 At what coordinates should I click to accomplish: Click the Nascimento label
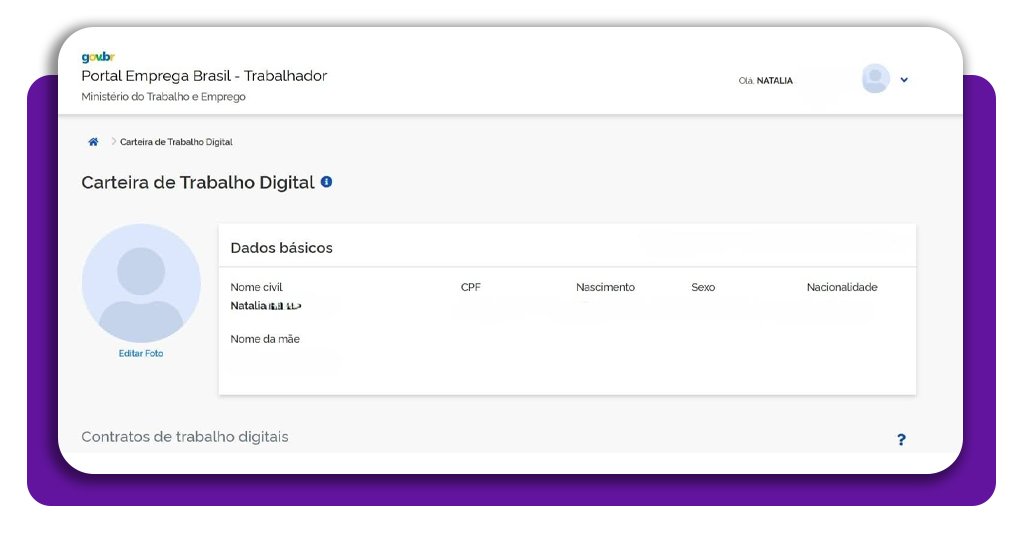605,287
